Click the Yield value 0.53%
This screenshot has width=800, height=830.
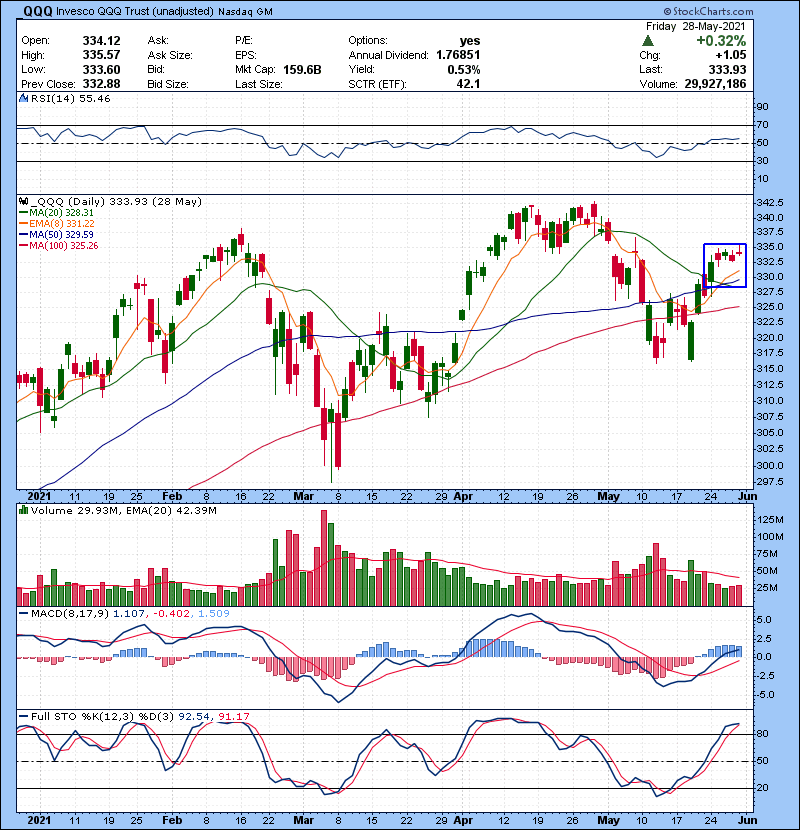pos(464,69)
